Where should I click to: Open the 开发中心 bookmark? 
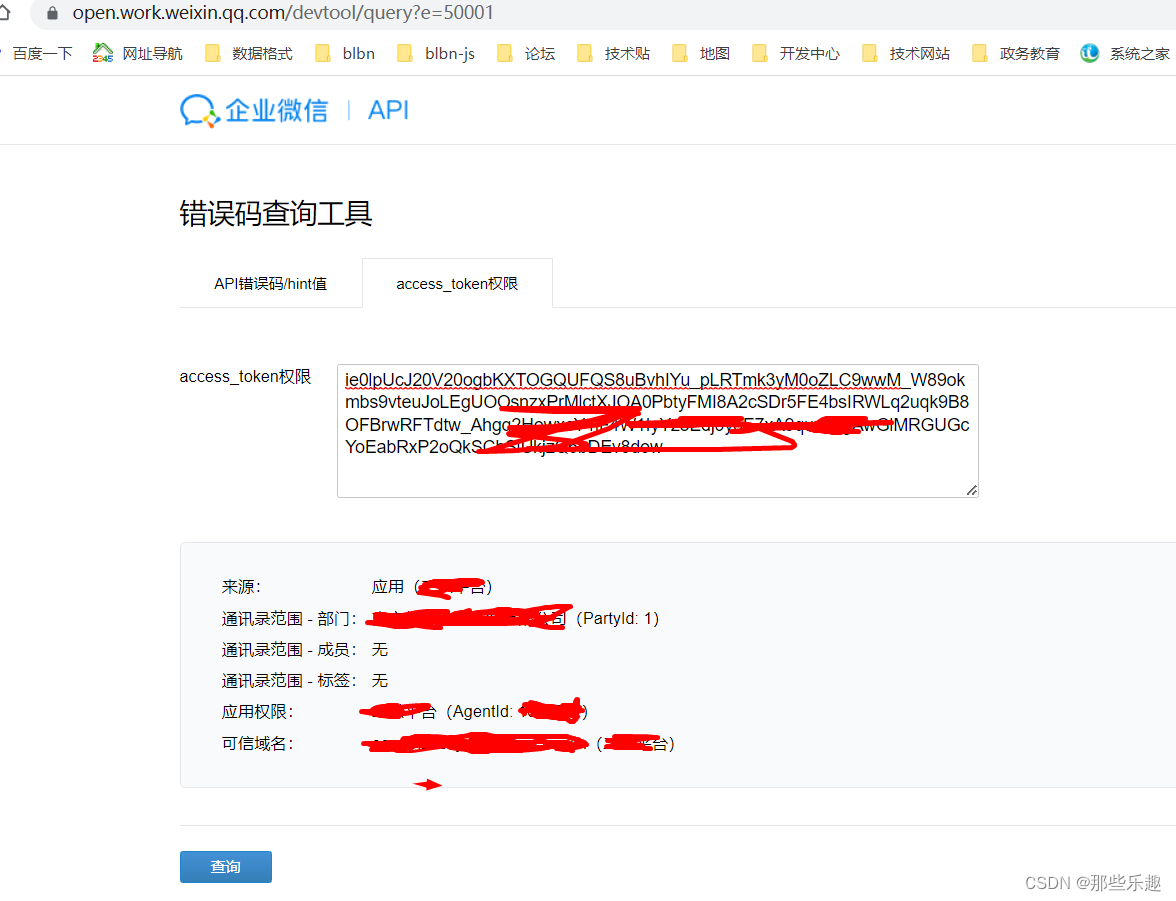click(808, 53)
